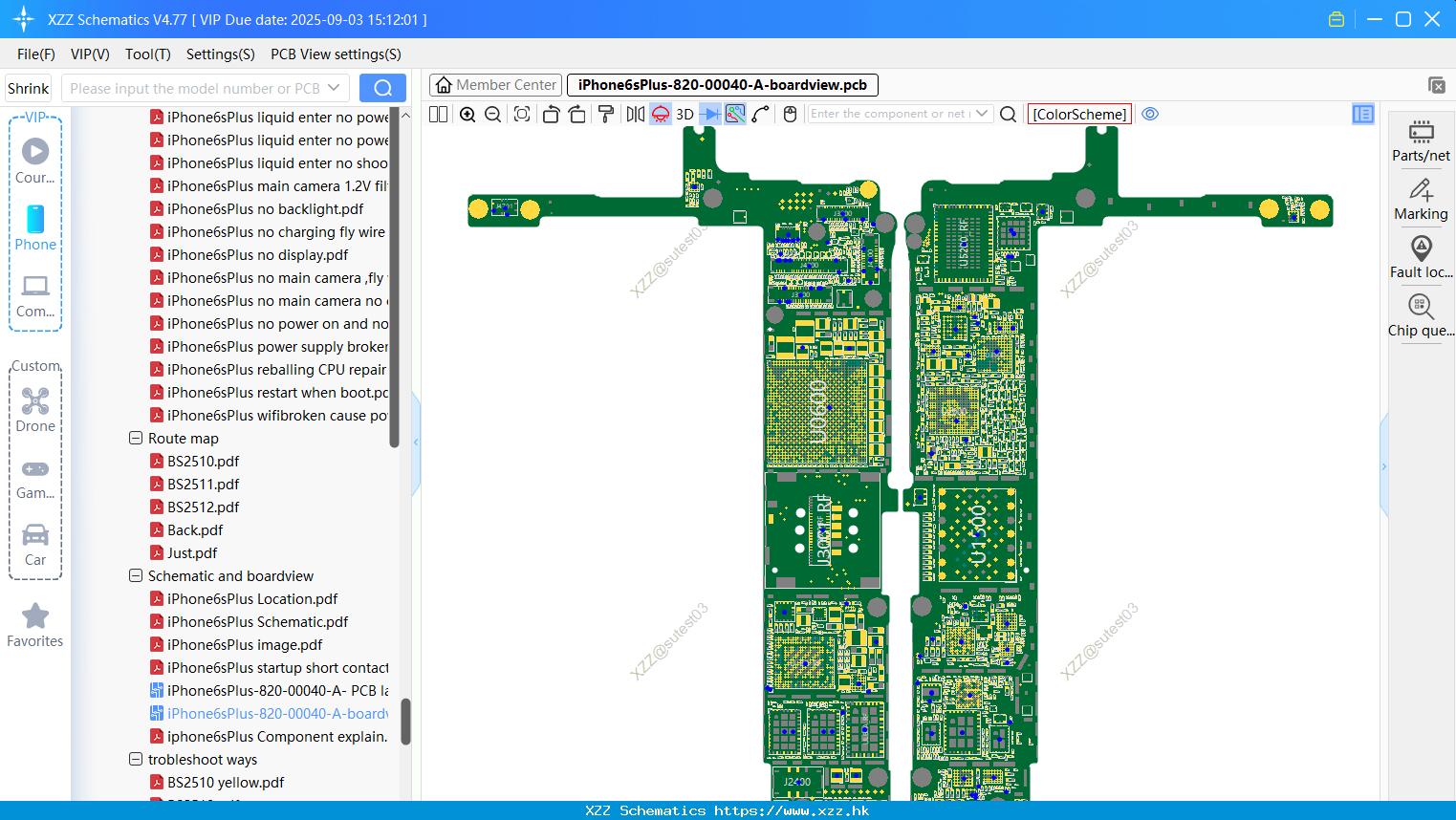Open iPhone6sPlus Schematic.pdf
1456x820 pixels.
[257, 621]
